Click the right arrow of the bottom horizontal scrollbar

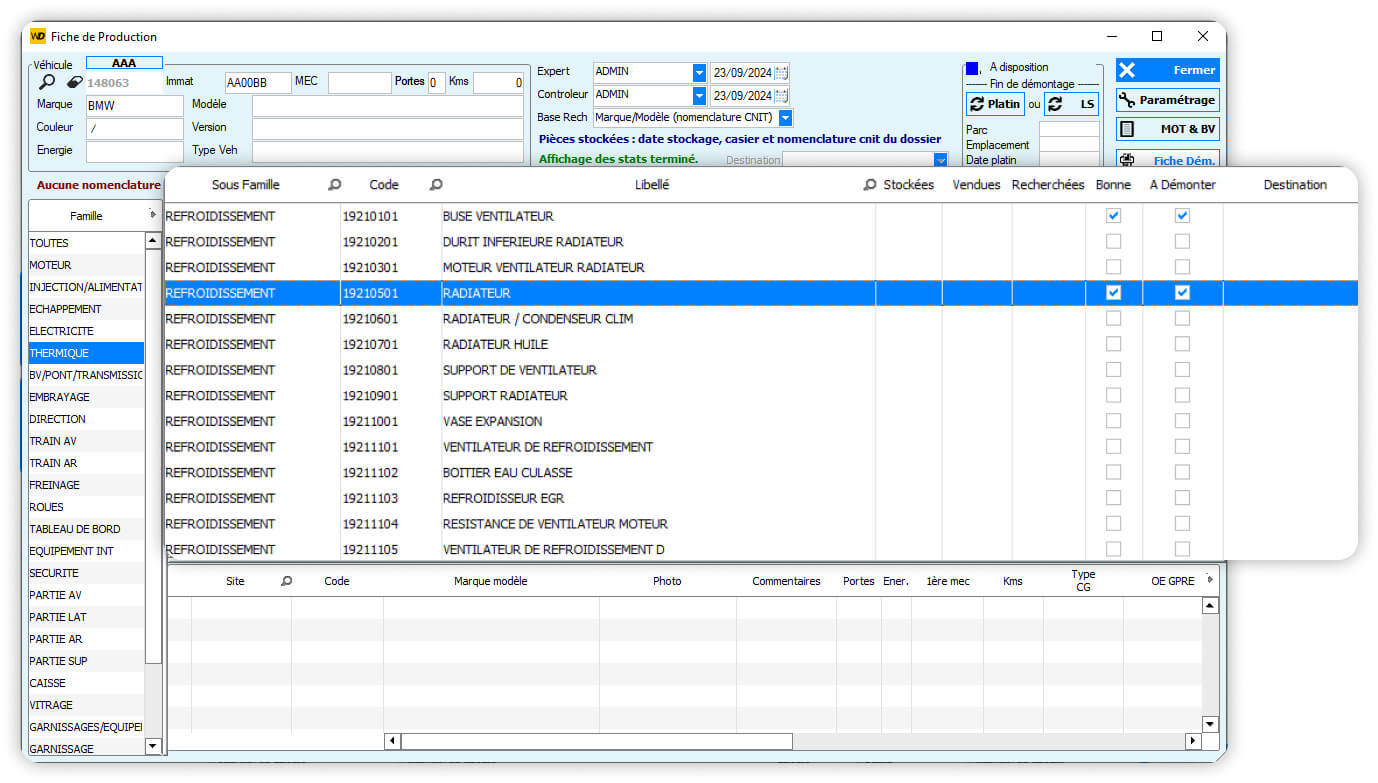(1192, 741)
